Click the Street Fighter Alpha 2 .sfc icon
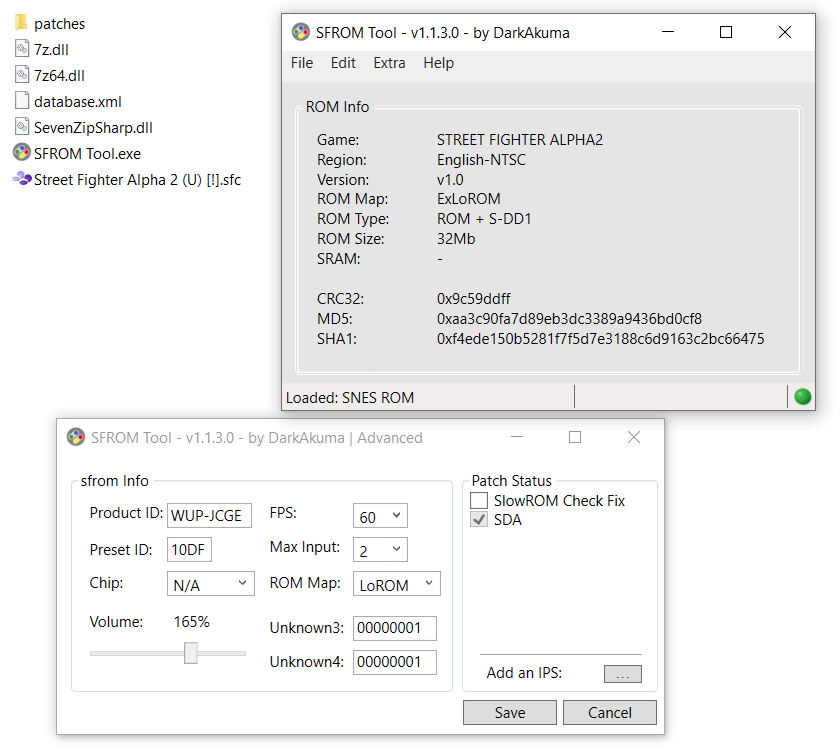The width and height of the screenshot is (840, 755). pos(21,178)
